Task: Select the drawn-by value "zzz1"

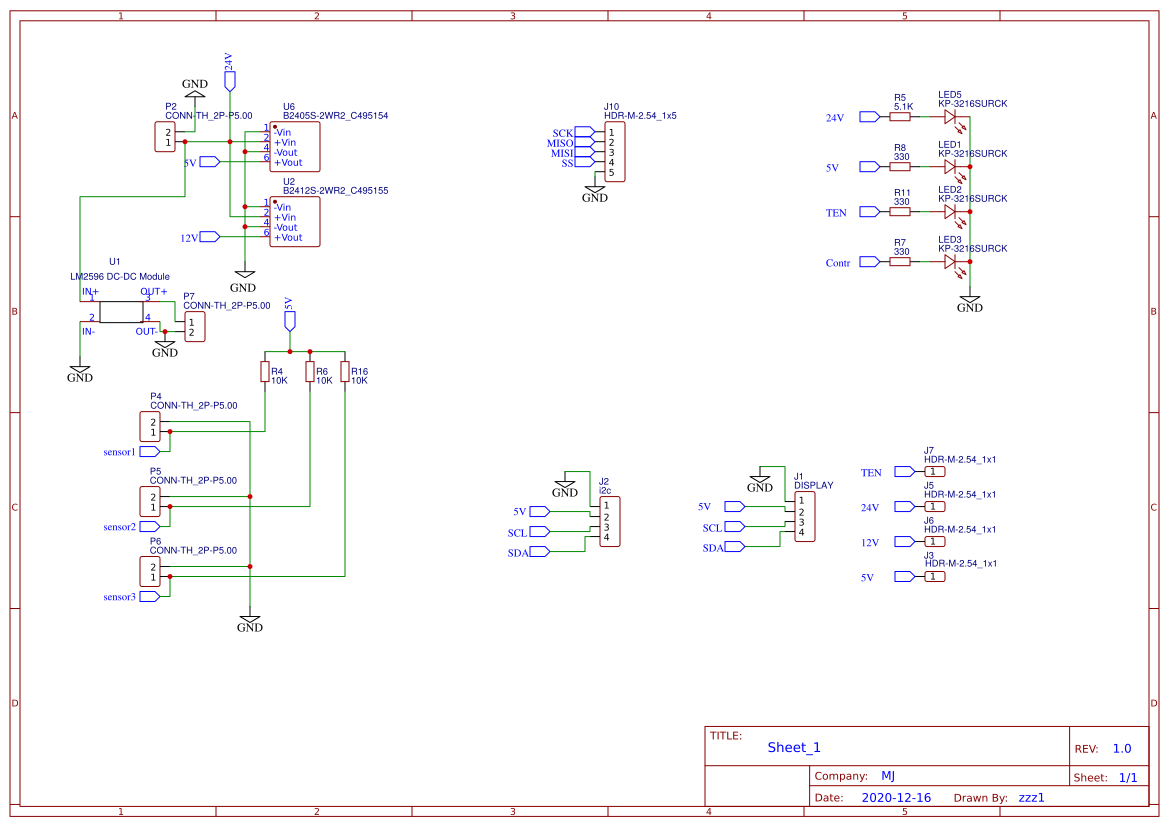Action: (1032, 798)
